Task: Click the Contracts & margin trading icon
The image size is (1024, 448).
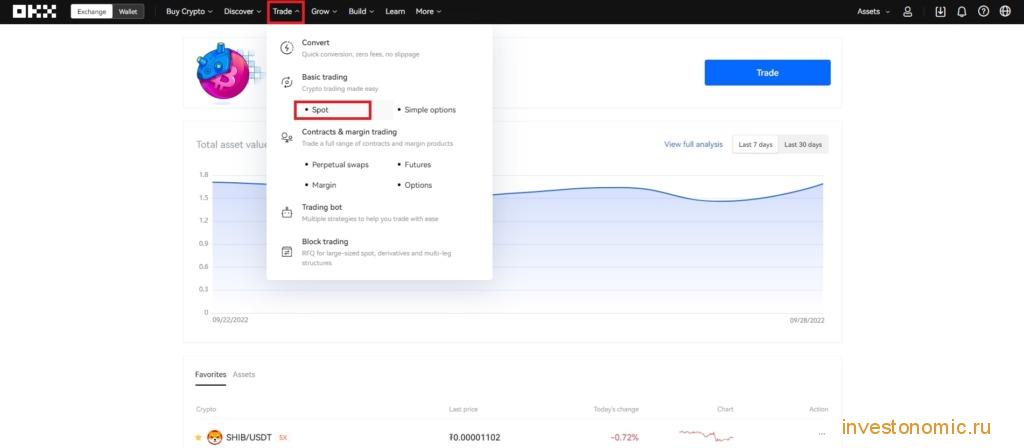Action: (x=286, y=137)
